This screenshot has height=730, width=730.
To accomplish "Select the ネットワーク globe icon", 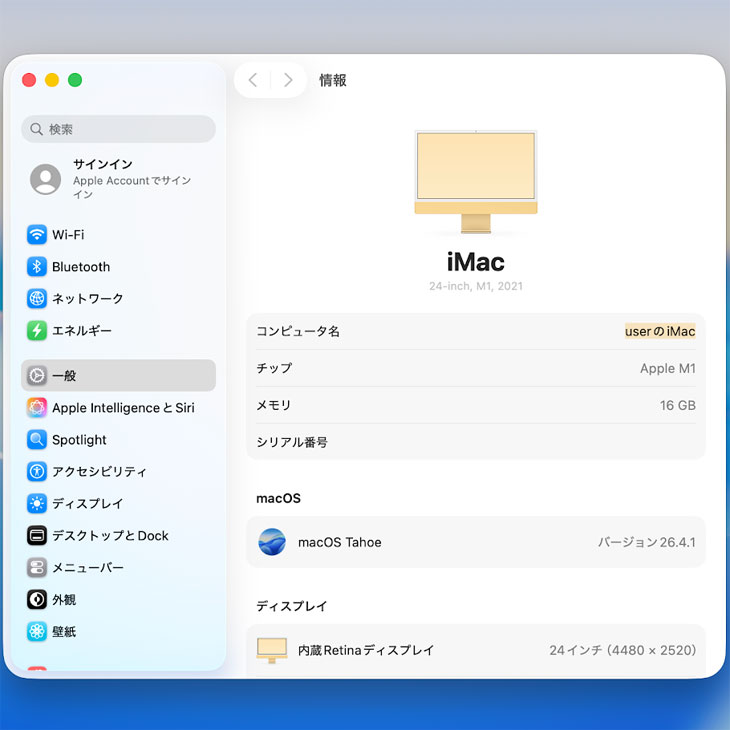I will [x=37, y=299].
